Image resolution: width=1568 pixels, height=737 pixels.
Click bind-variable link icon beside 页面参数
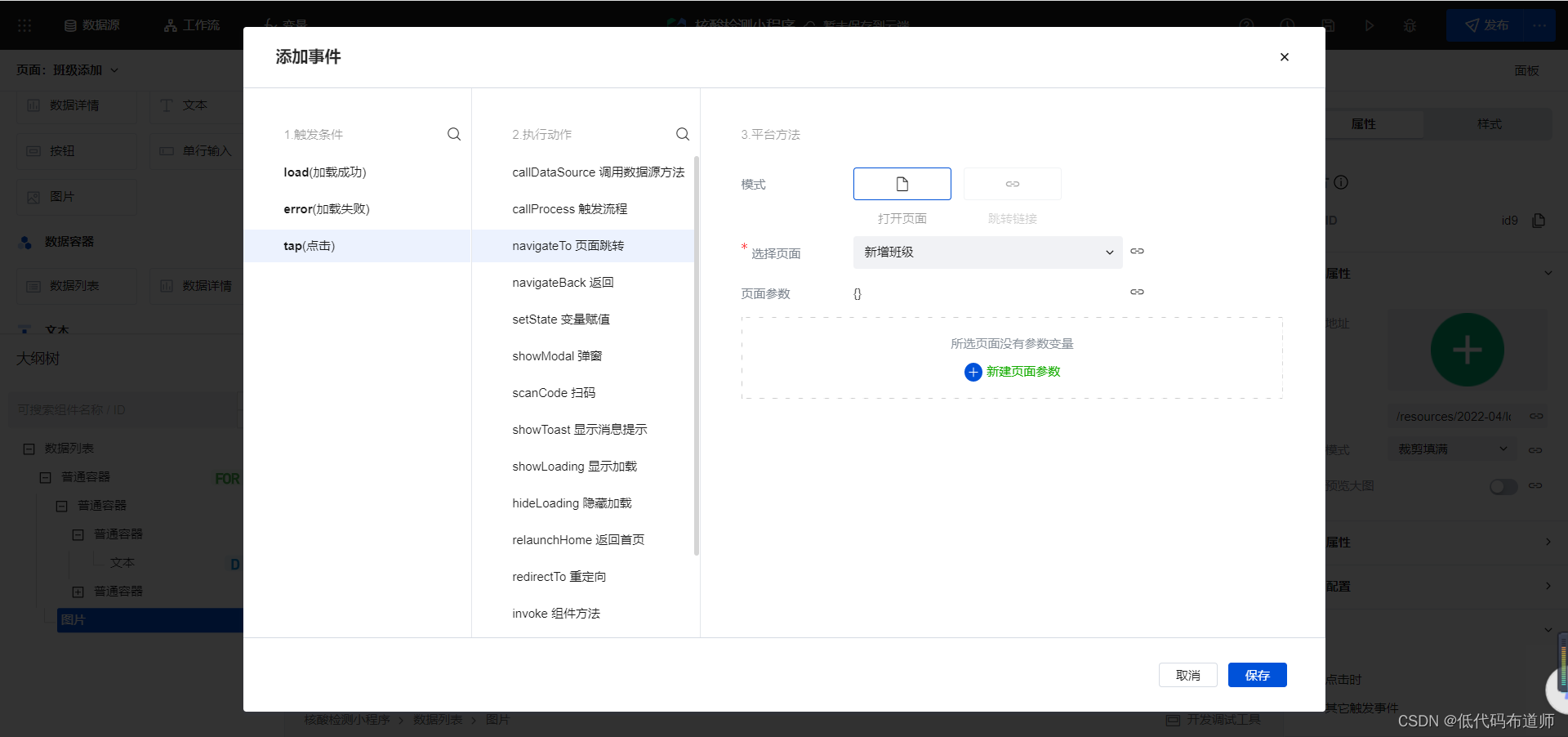(x=1137, y=292)
